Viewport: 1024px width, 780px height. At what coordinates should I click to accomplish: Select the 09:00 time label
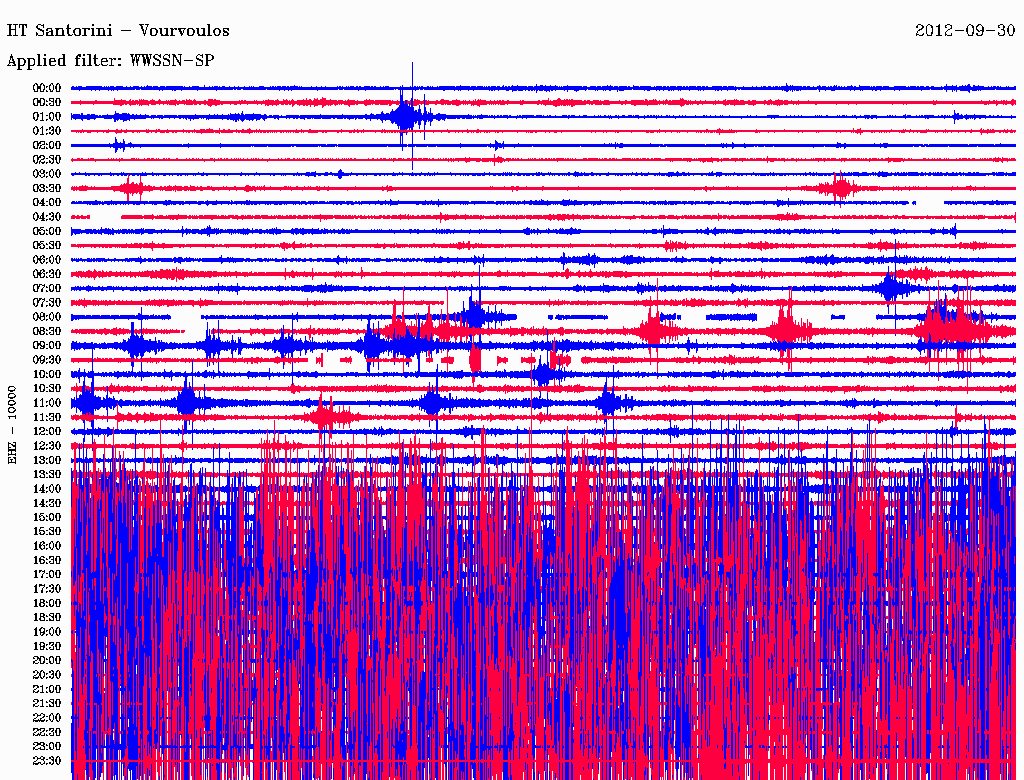[47, 346]
